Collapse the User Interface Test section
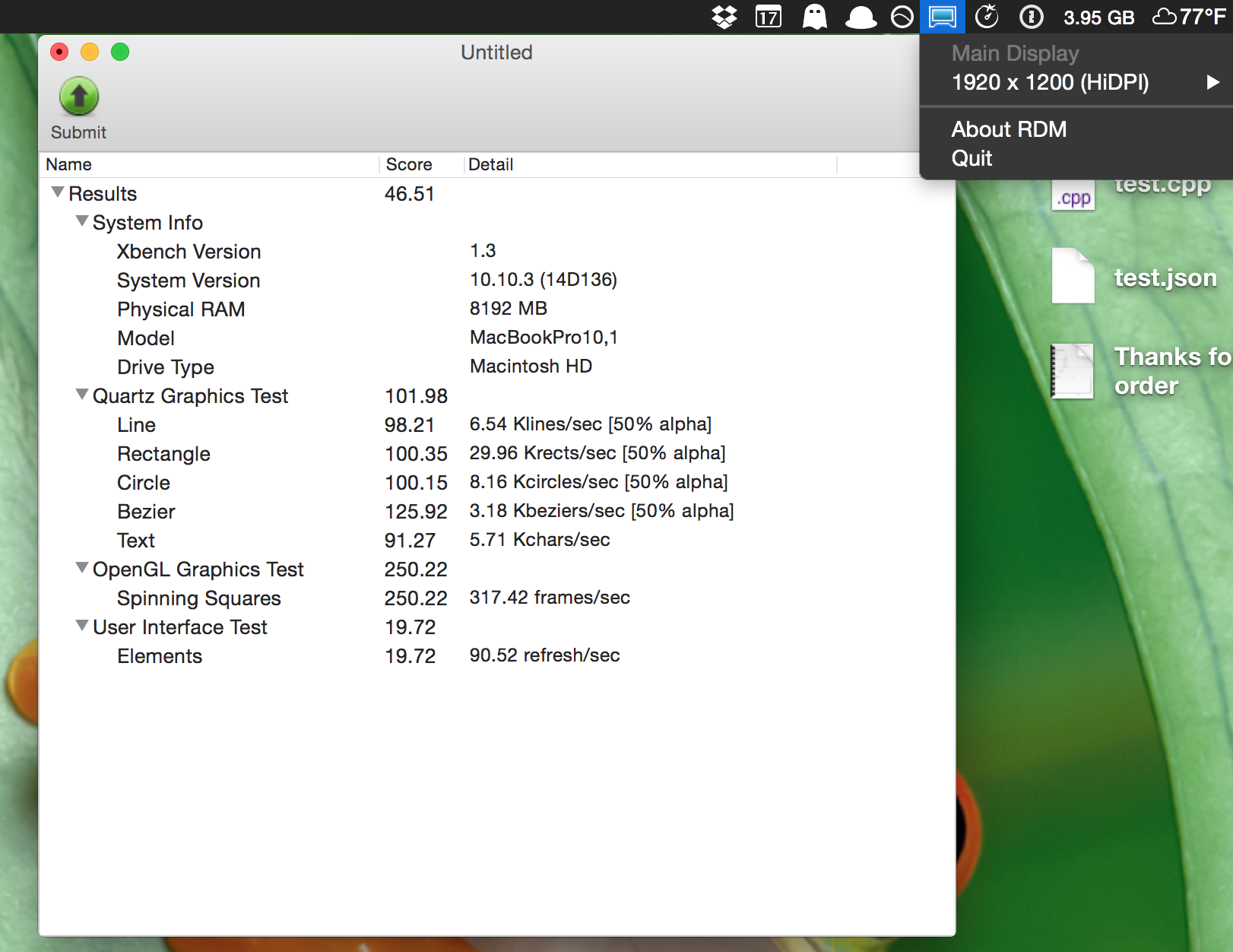The height and width of the screenshot is (952, 1233). coord(82,627)
